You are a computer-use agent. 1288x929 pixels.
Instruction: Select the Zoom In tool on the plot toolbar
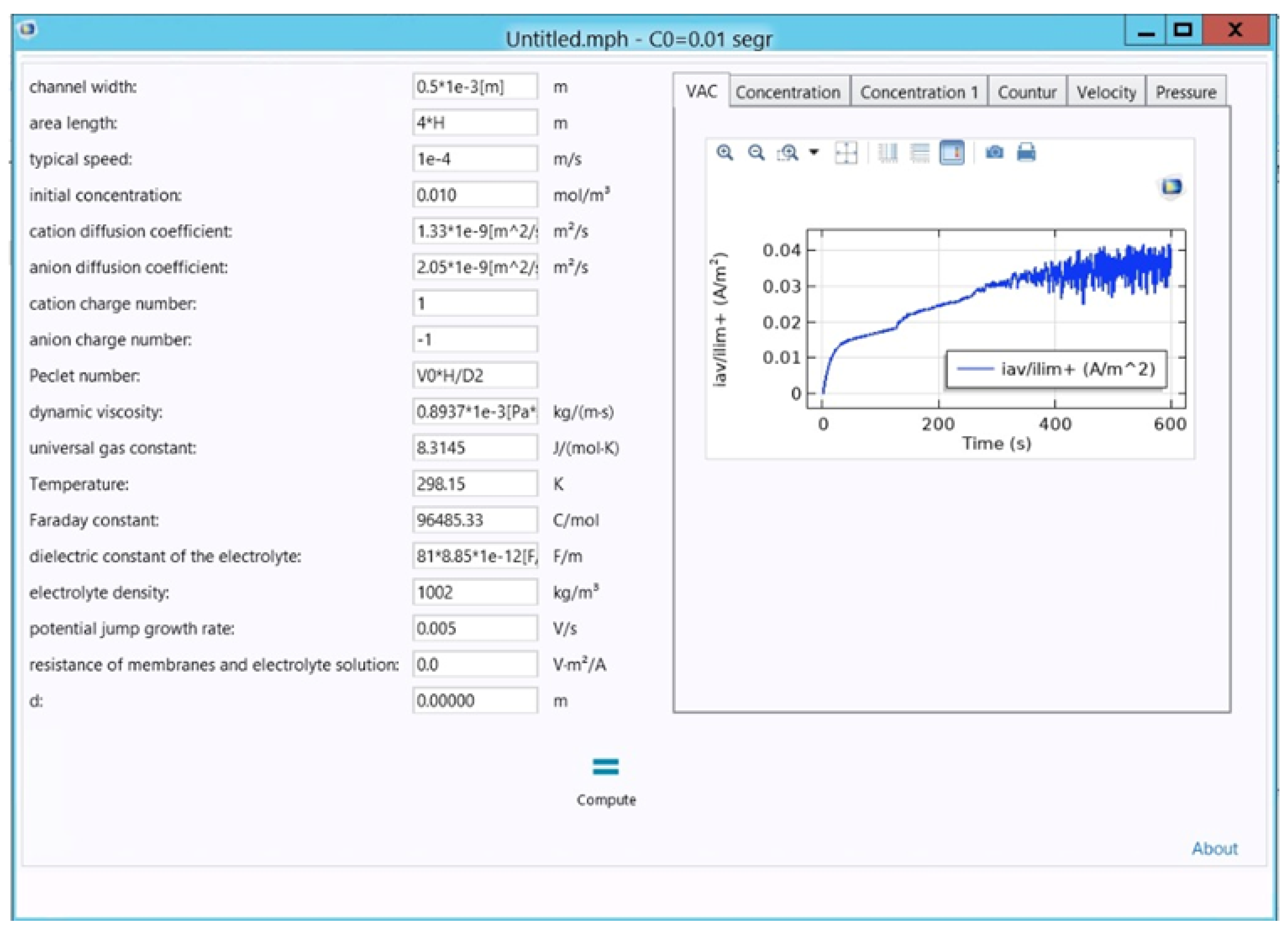click(x=724, y=153)
